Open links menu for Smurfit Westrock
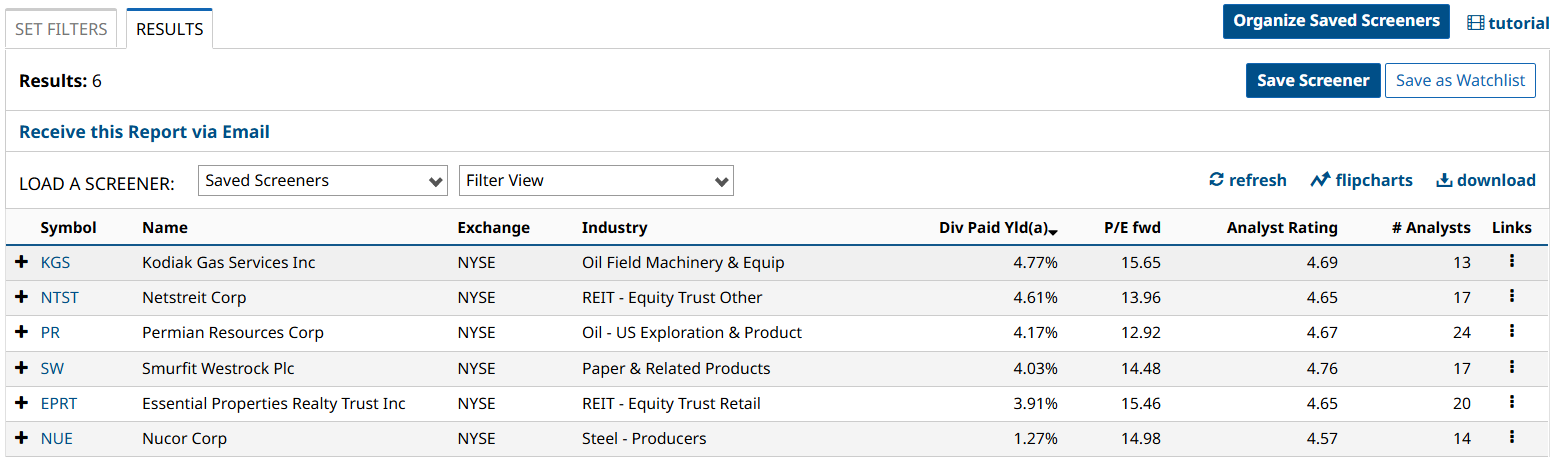This screenshot has height=465, width=1557. (1511, 367)
